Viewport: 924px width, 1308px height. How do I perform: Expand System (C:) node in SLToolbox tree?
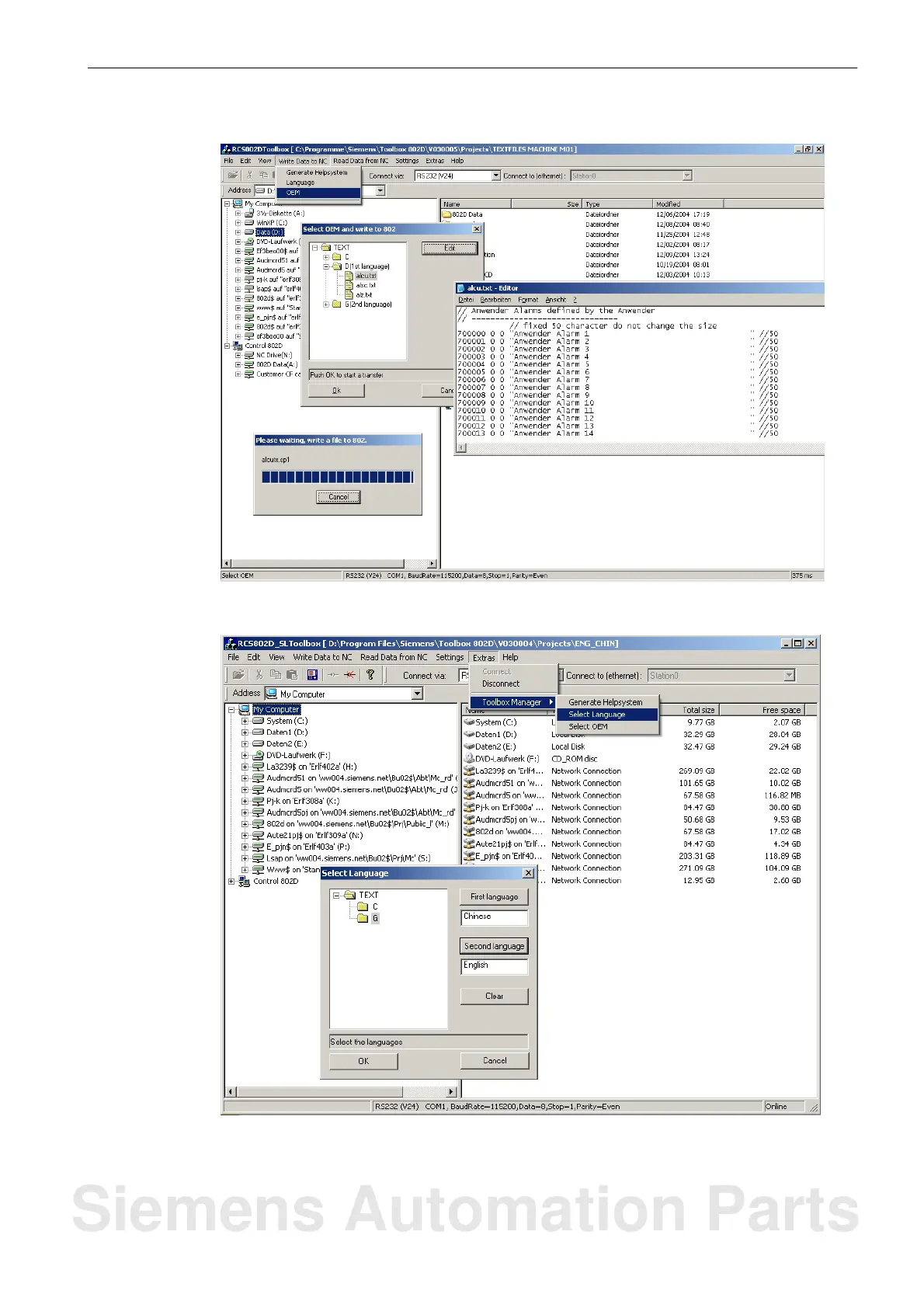[245, 721]
